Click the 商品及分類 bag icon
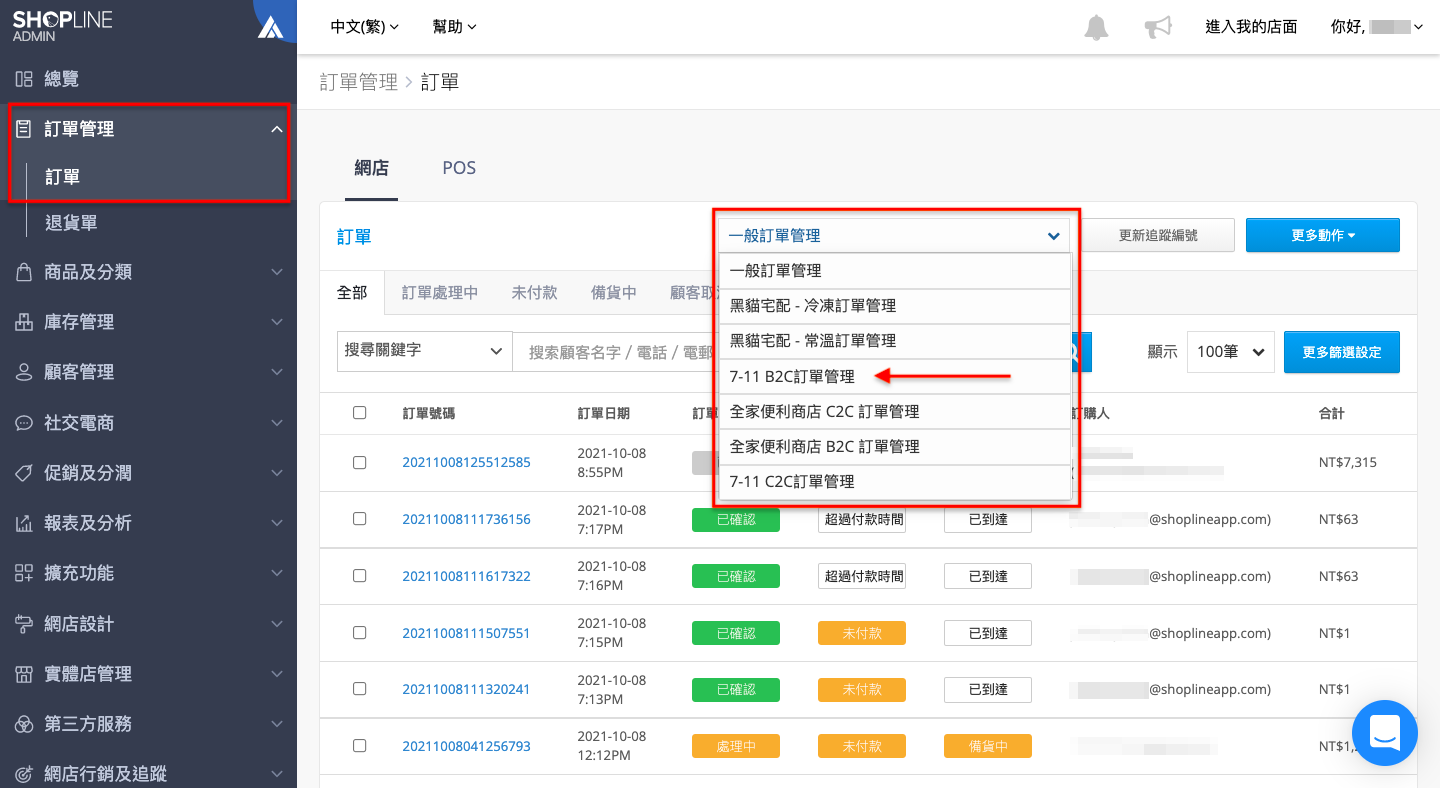The height and width of the screenshot is (788, 1440). (x=24, y=272)
